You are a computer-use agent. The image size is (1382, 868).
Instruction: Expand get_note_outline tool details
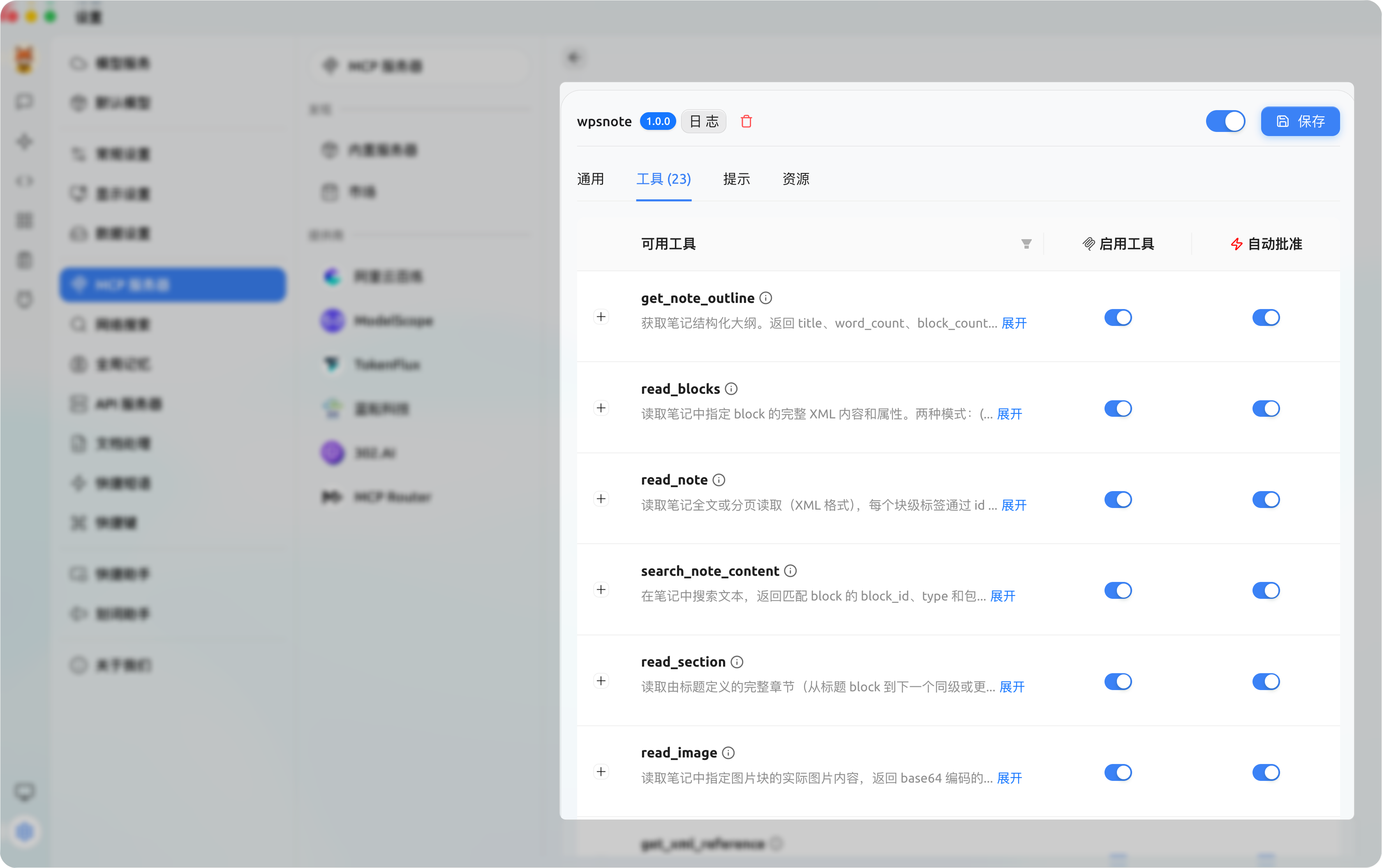(x=601, y=317)
